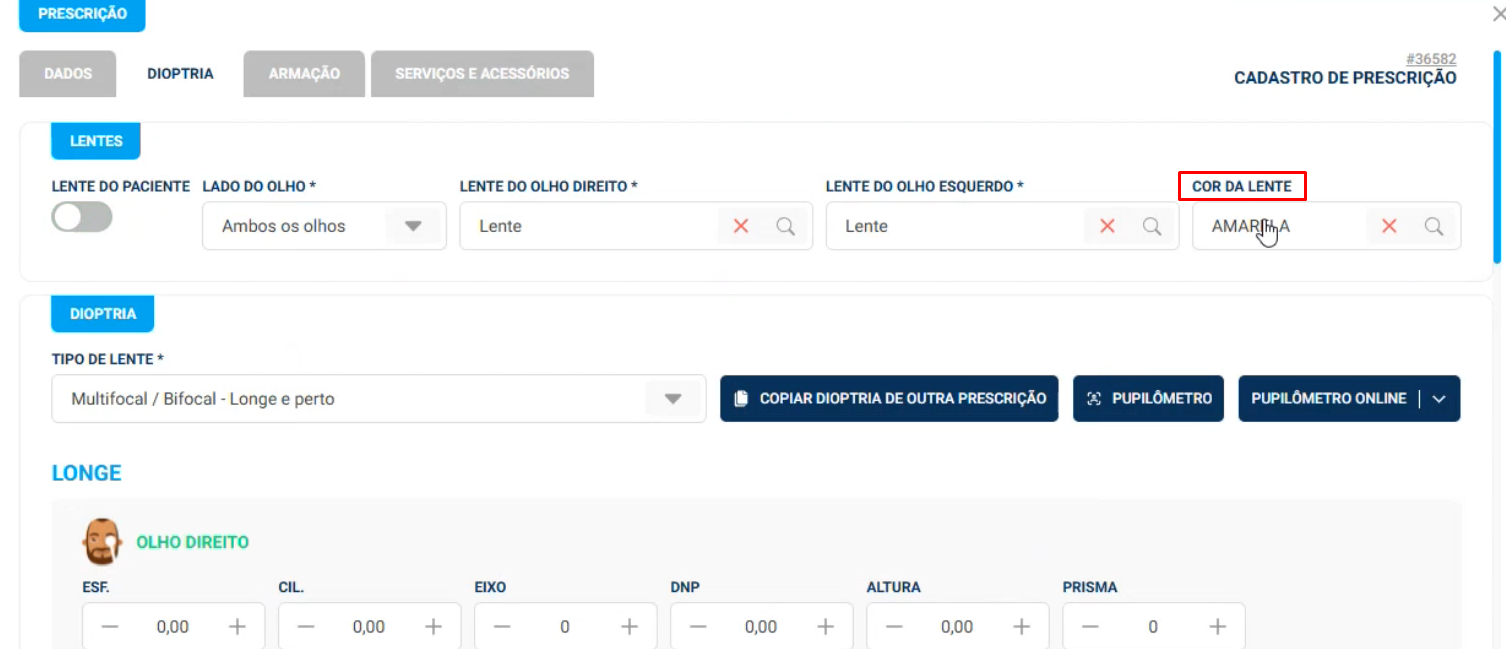The image size is (1506, 649).
Task: Toggle the Lente do Paciente switch
Action: [x=82, y=217]
